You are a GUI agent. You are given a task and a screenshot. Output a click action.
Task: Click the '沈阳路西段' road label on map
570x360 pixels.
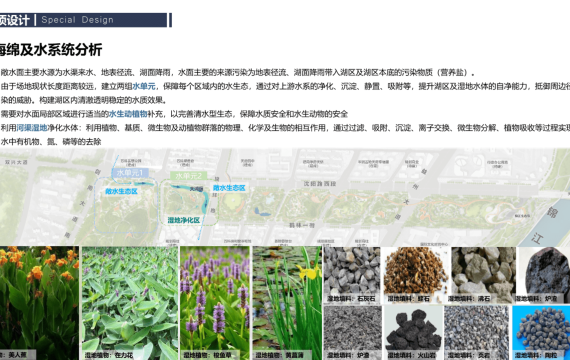(x=320, y=184)
